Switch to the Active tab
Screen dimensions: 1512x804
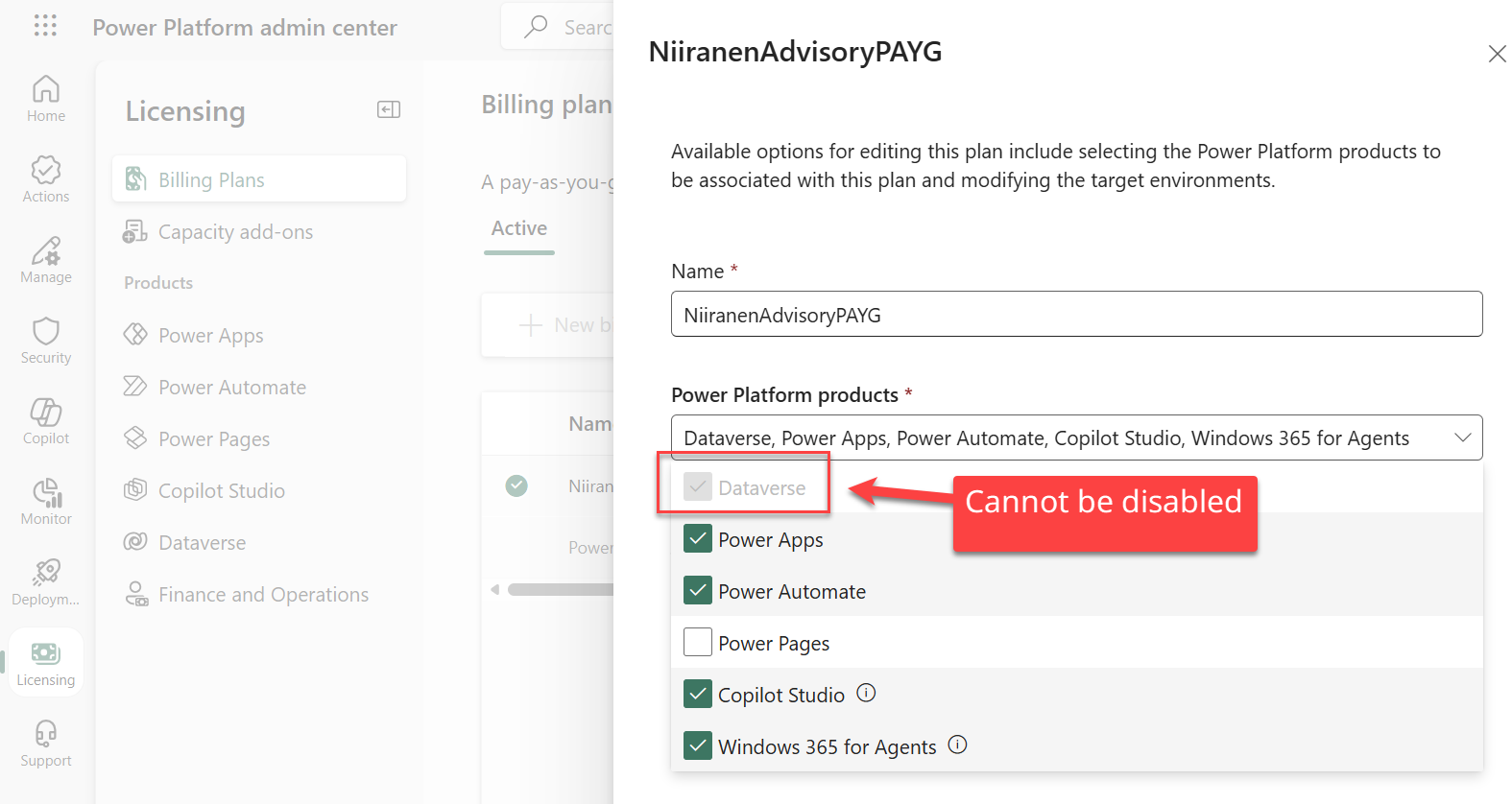tap(519, 228)
